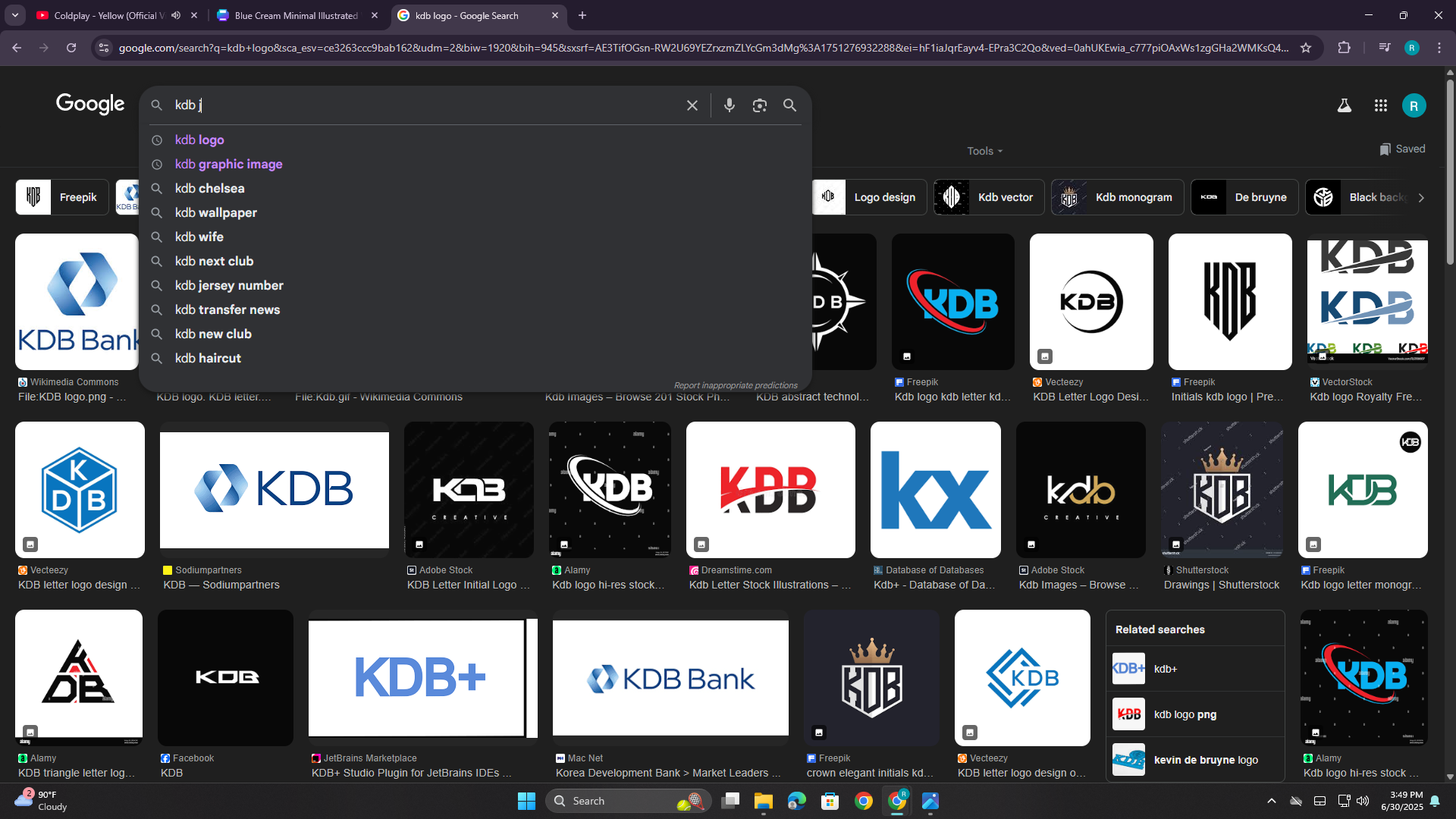Open Google account avatar on results page
Screen dimensions: 1456x819
[1414, 105]
